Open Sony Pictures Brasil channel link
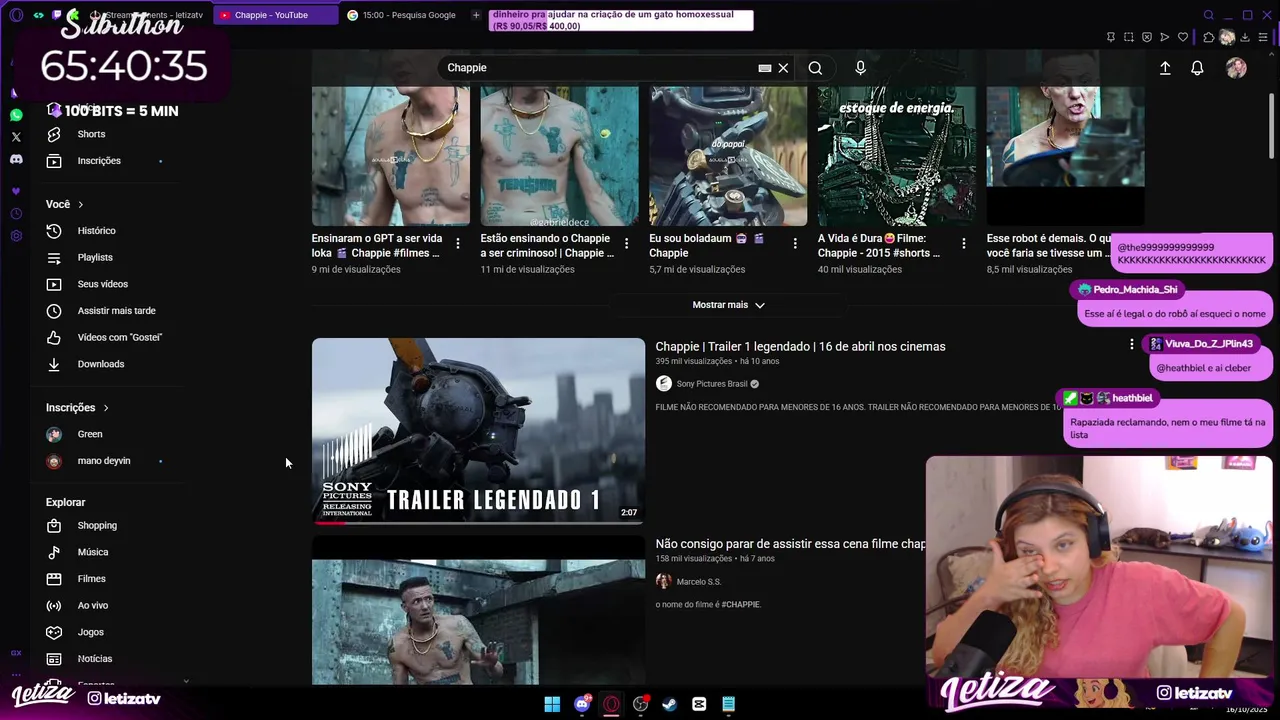Screen dimensions: 1280x720 pyautogui.click(x=712, y=384)
